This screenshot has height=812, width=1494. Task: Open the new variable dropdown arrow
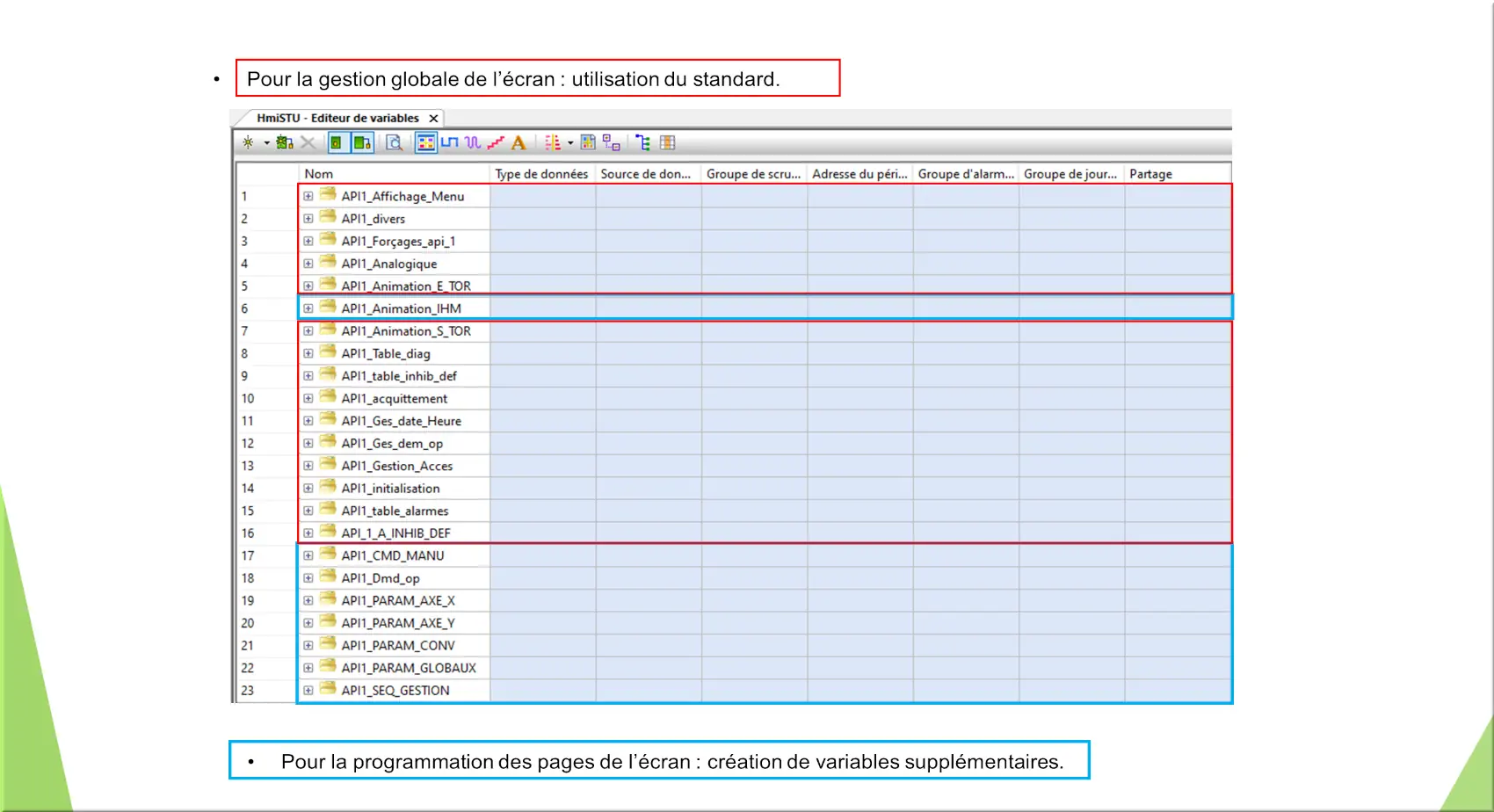pos(266,143)
